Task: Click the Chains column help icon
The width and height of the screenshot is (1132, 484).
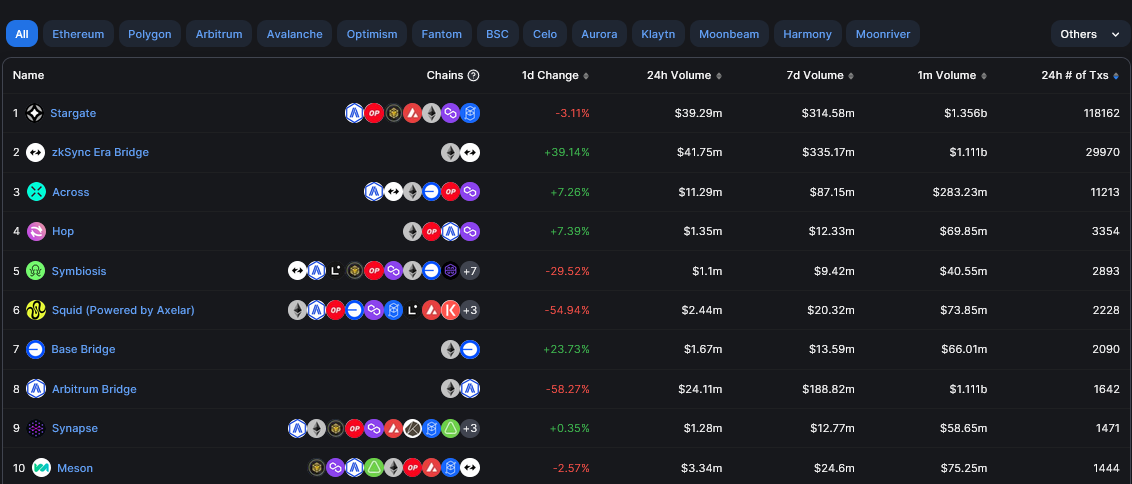Action: click(x=474, y=75)
